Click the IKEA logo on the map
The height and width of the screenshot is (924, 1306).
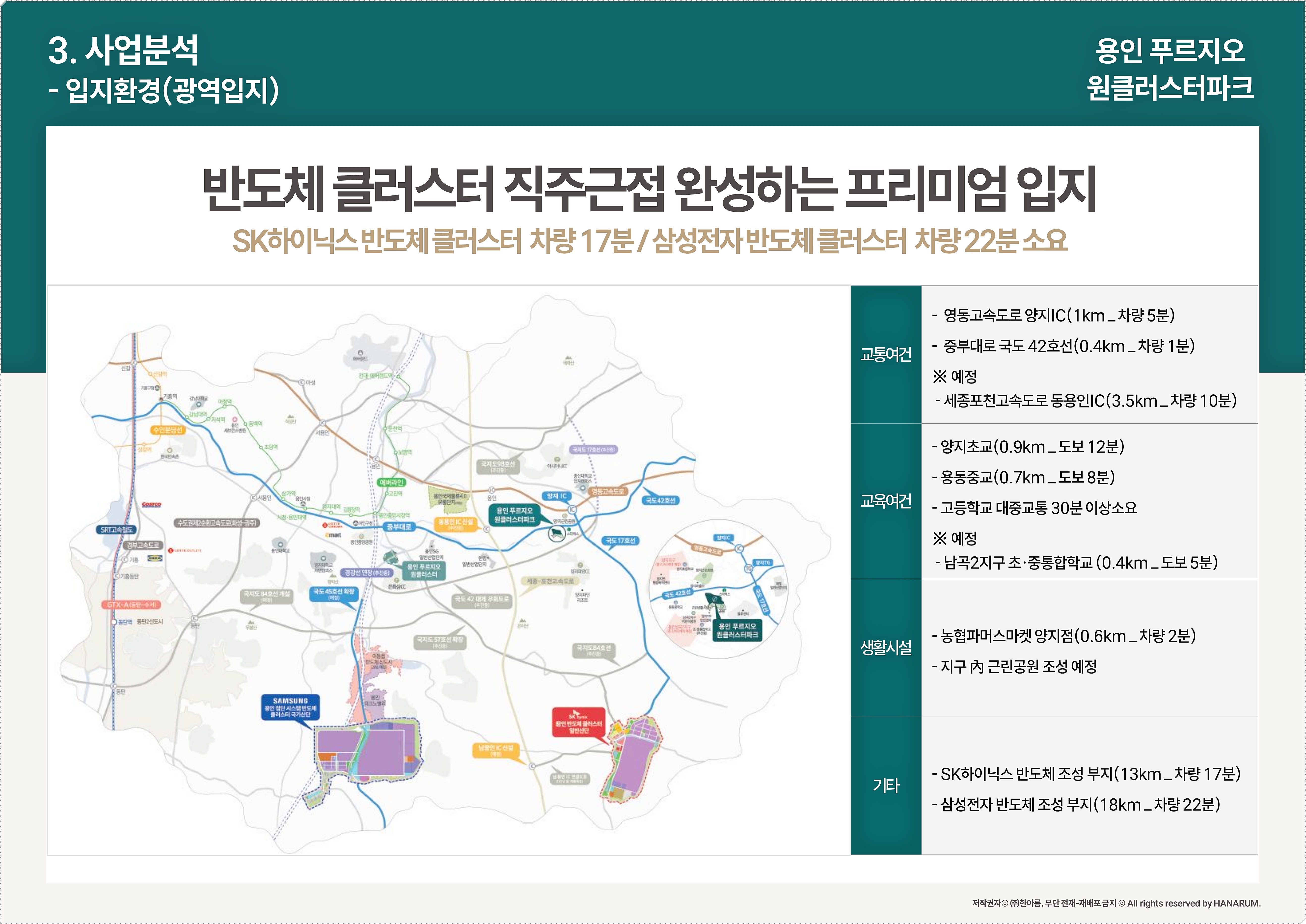point(155,558)
